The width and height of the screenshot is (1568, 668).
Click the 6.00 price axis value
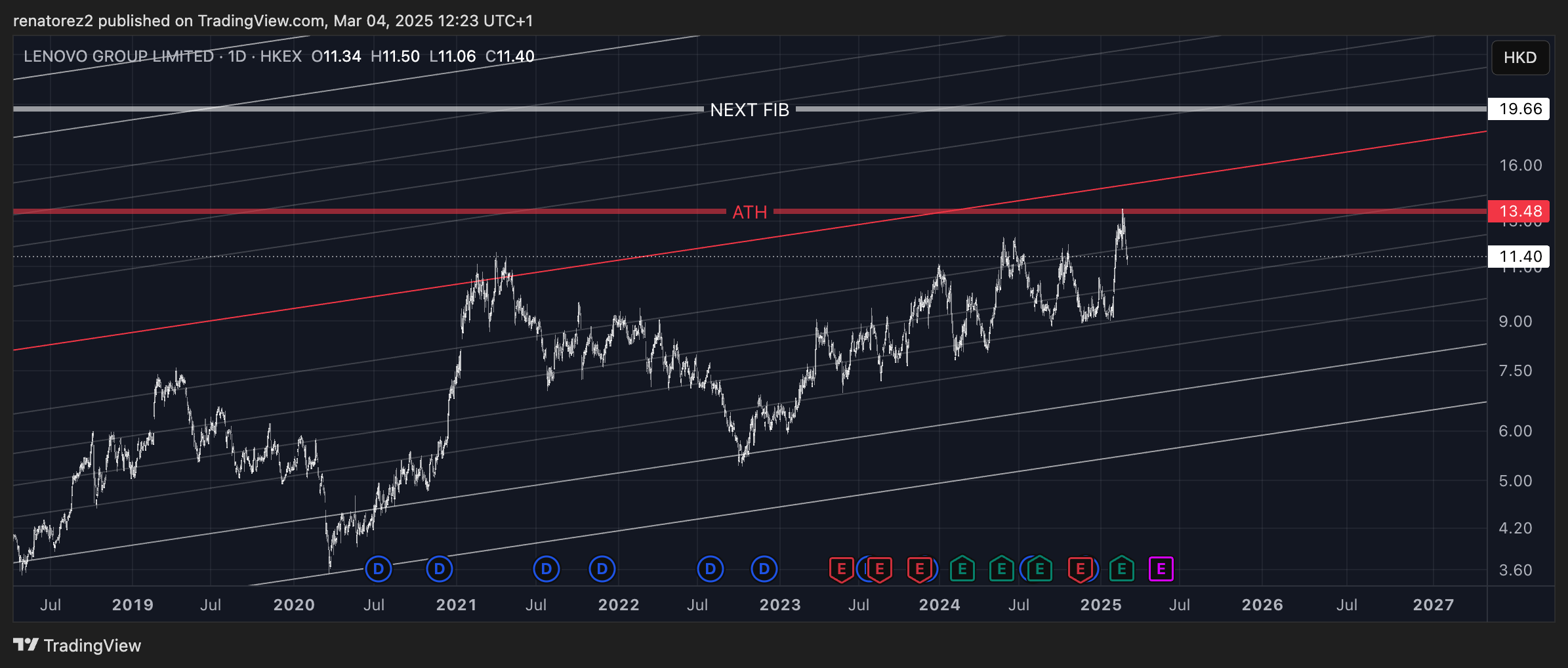click(1516, 431)
